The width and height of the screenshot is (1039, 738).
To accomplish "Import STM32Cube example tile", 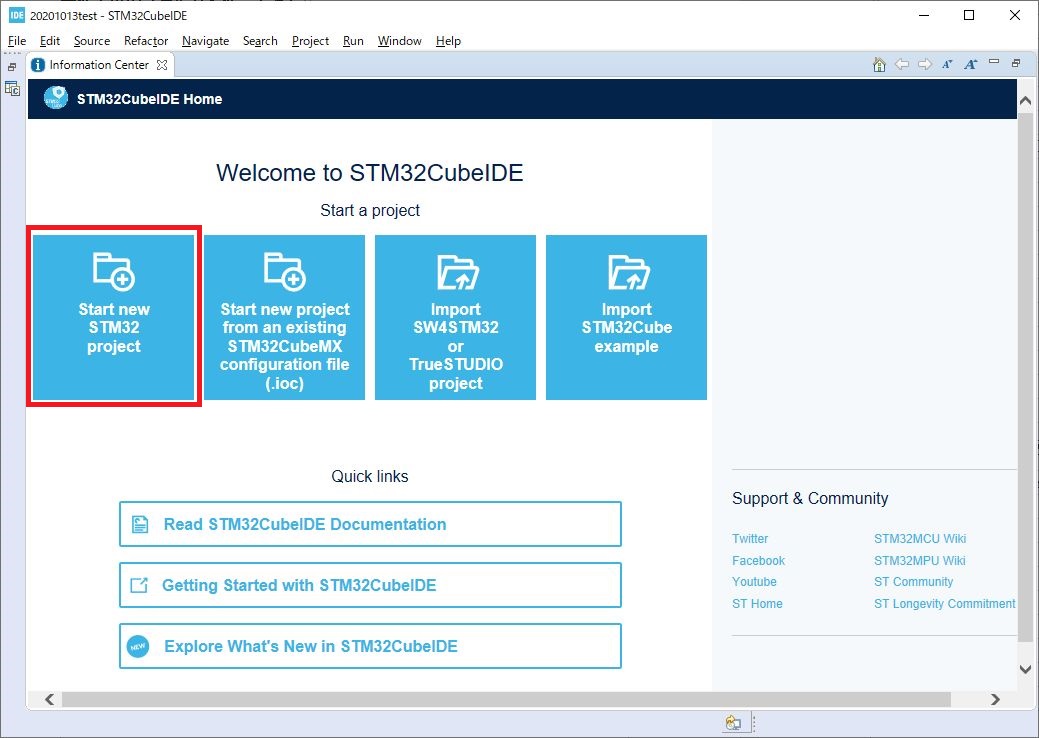I will pos(626,317).
